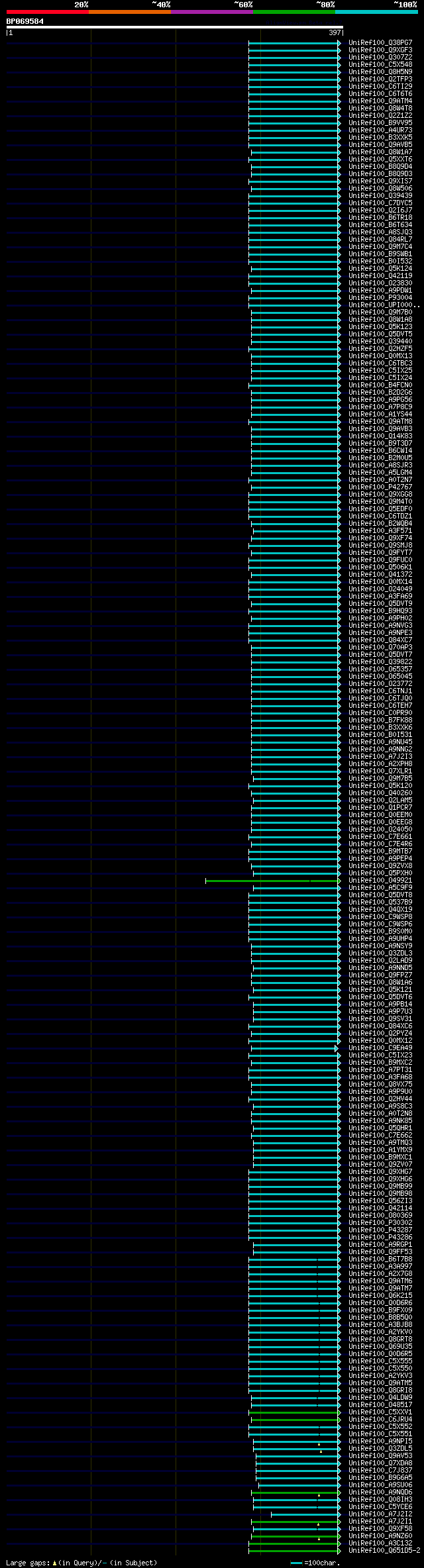Click hit label UniRef100_O49921

click(x=380, y=880)
